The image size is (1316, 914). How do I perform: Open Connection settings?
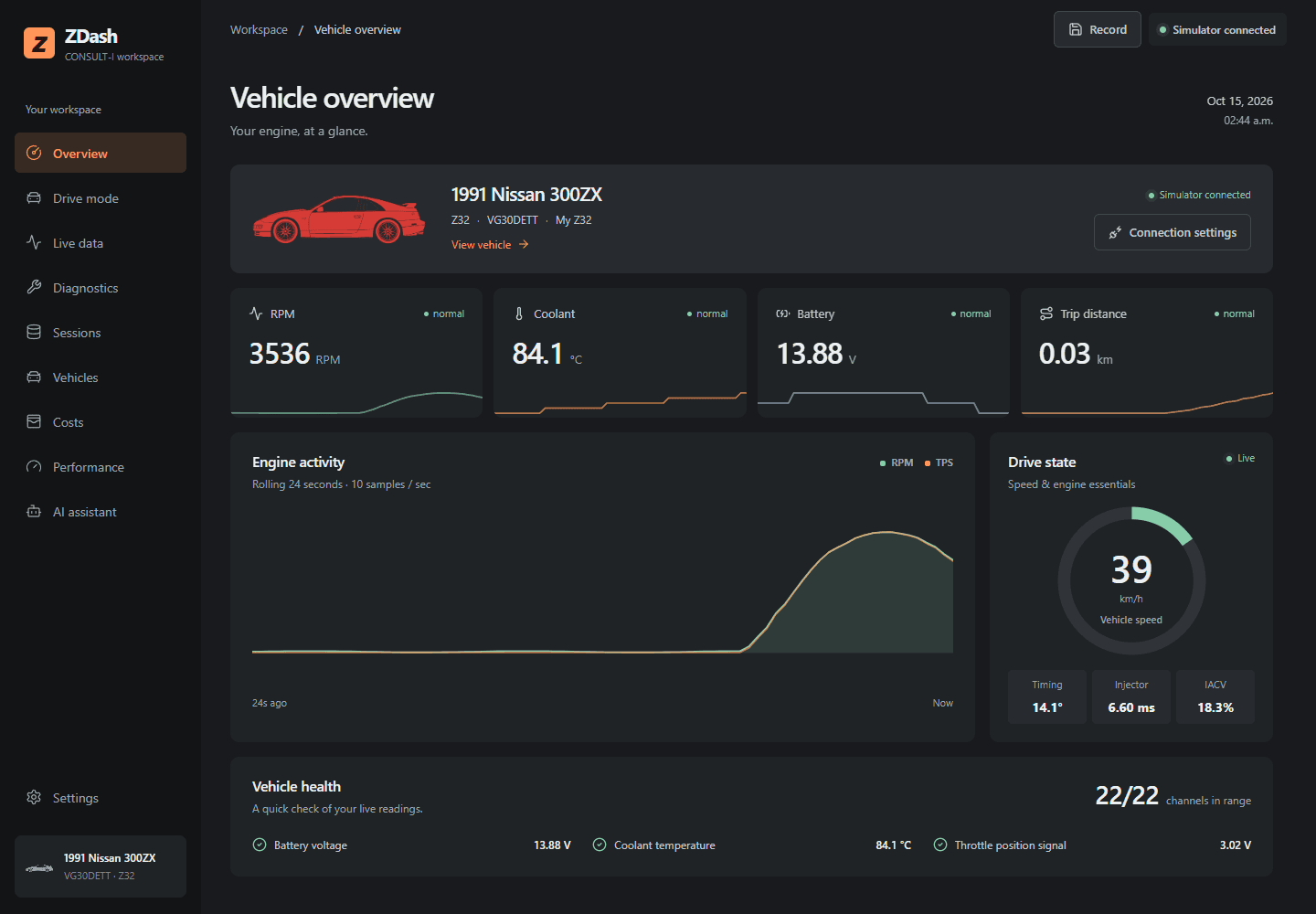point(1173,232)
